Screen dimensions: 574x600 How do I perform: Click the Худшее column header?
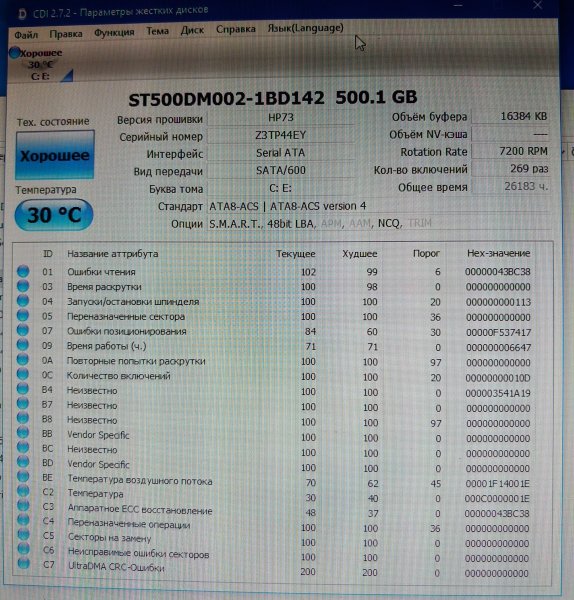[x=359, y=254]
